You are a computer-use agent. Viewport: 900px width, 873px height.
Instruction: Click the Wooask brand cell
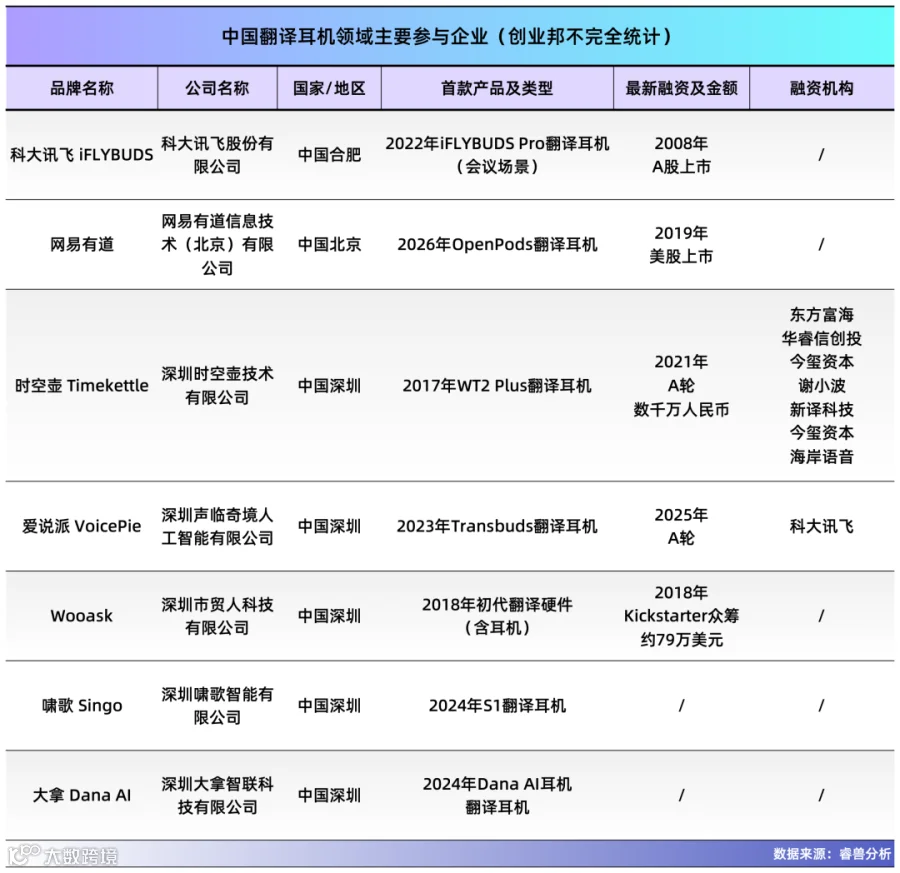pos(82,616)
